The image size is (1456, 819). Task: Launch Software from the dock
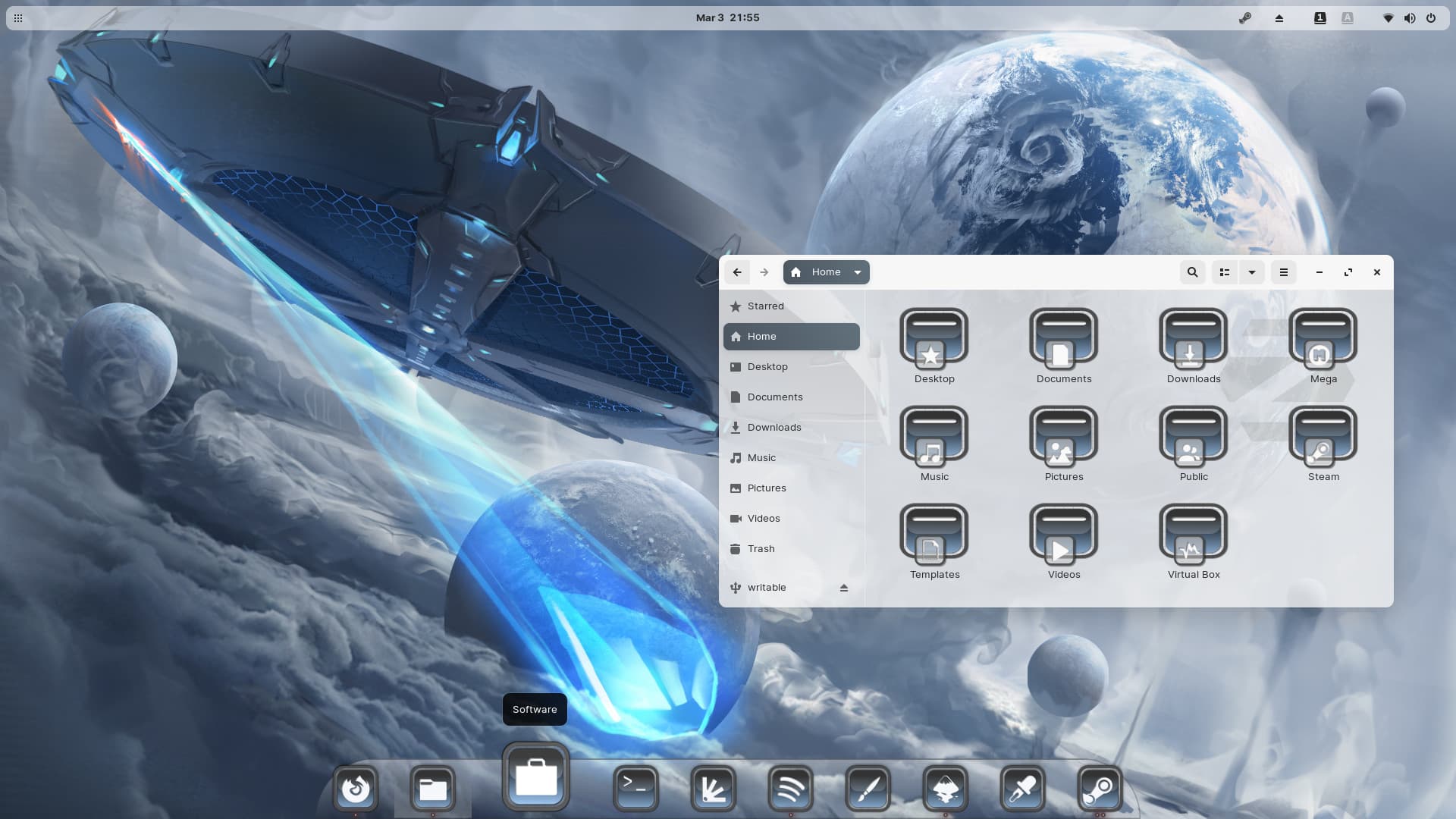click(535, 777)
